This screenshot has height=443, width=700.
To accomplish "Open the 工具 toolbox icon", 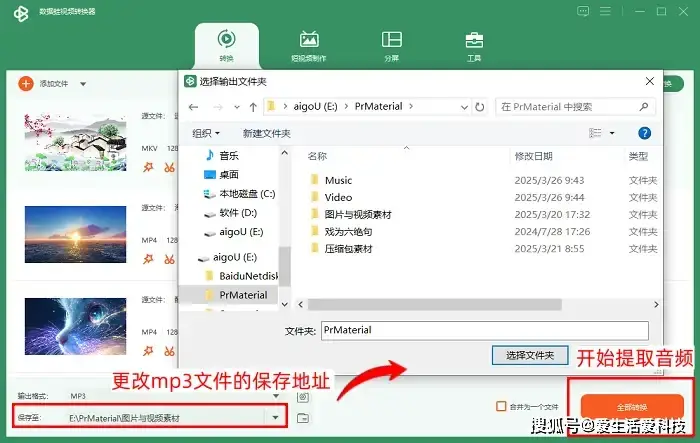I will tap(474, 45).
